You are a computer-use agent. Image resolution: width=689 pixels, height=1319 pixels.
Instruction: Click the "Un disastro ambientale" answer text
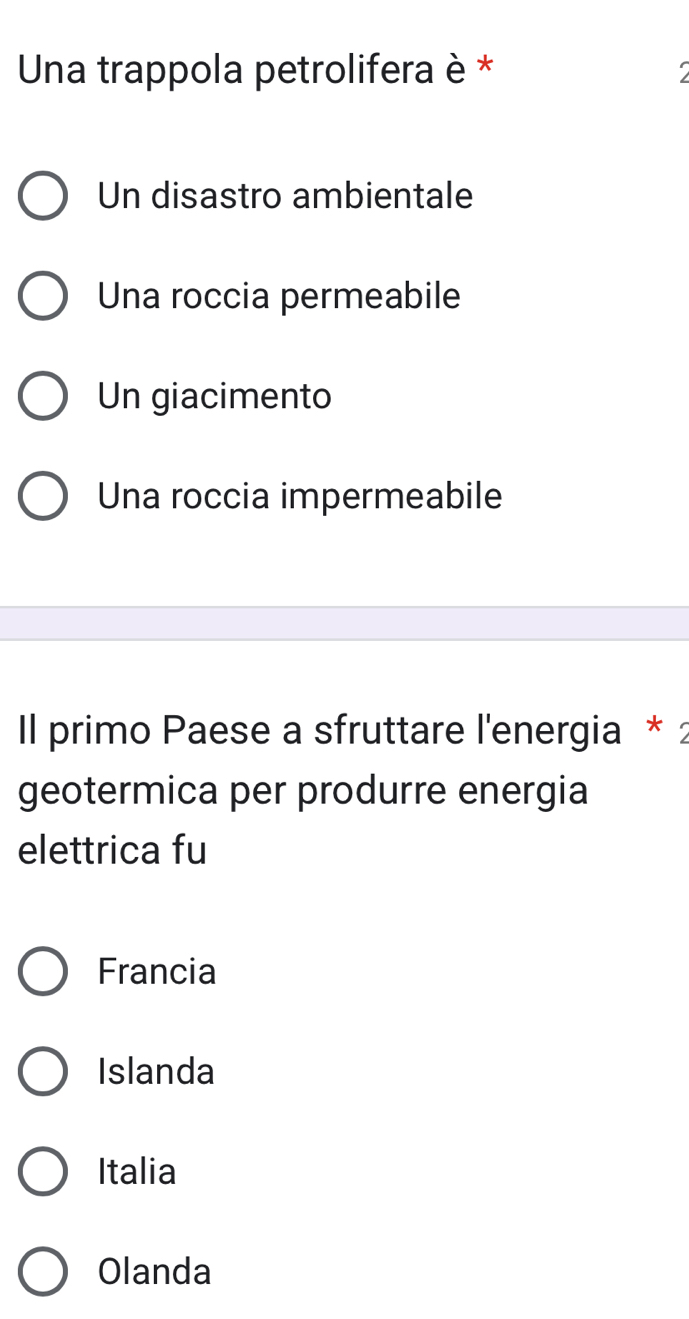pyautogui.click(x=285, y=196)
